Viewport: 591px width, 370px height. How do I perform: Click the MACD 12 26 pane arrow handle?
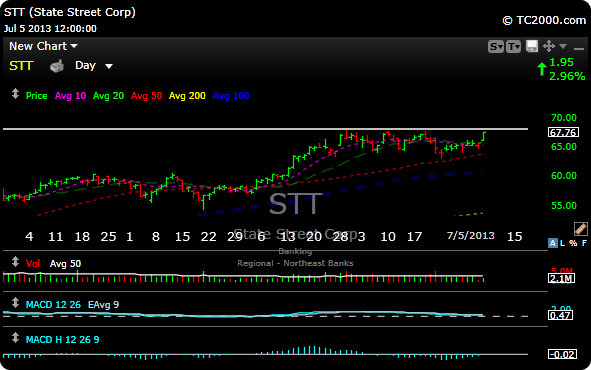15,303
